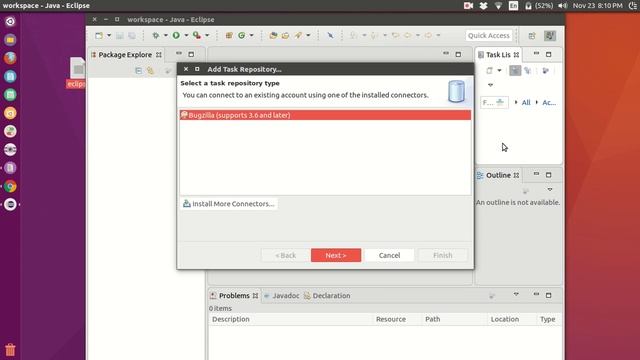Click the New Java Package icon

[229, 36]
